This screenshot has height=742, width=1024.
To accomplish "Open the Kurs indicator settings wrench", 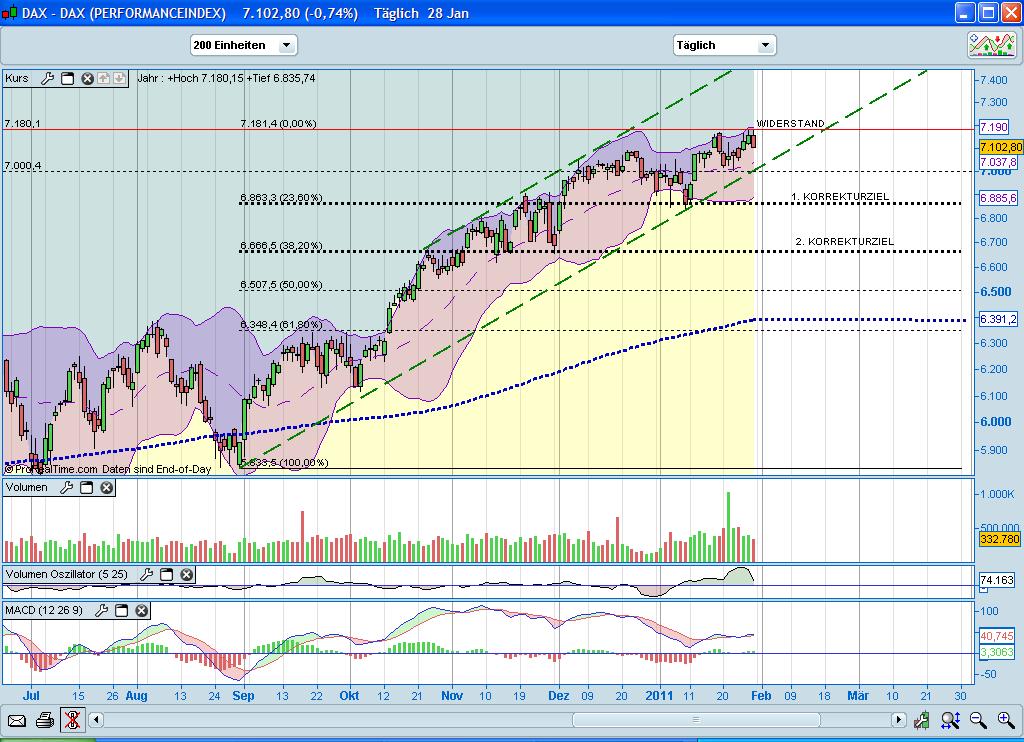I will point(47,79).
